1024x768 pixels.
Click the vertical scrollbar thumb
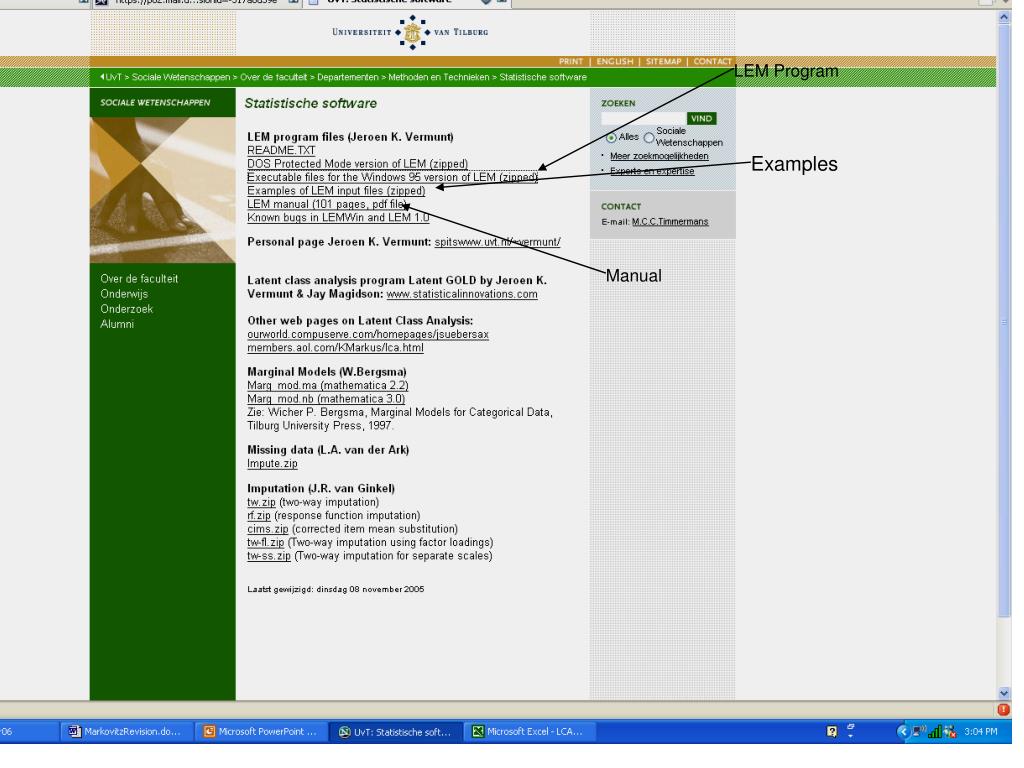[x=1004, y=321]
